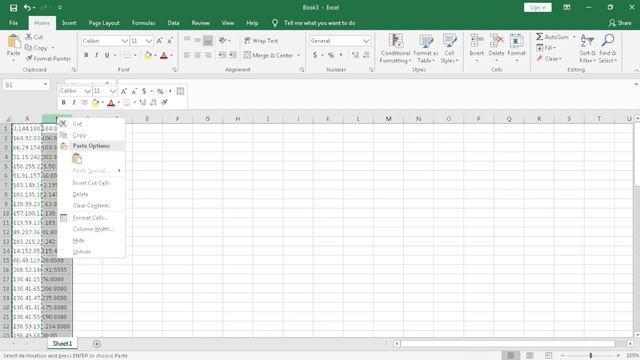The height and width of the screenshot is (360, 640).
Task: Switch to the Insert tab
Action: pyautogui.click(x=69, y=23)
